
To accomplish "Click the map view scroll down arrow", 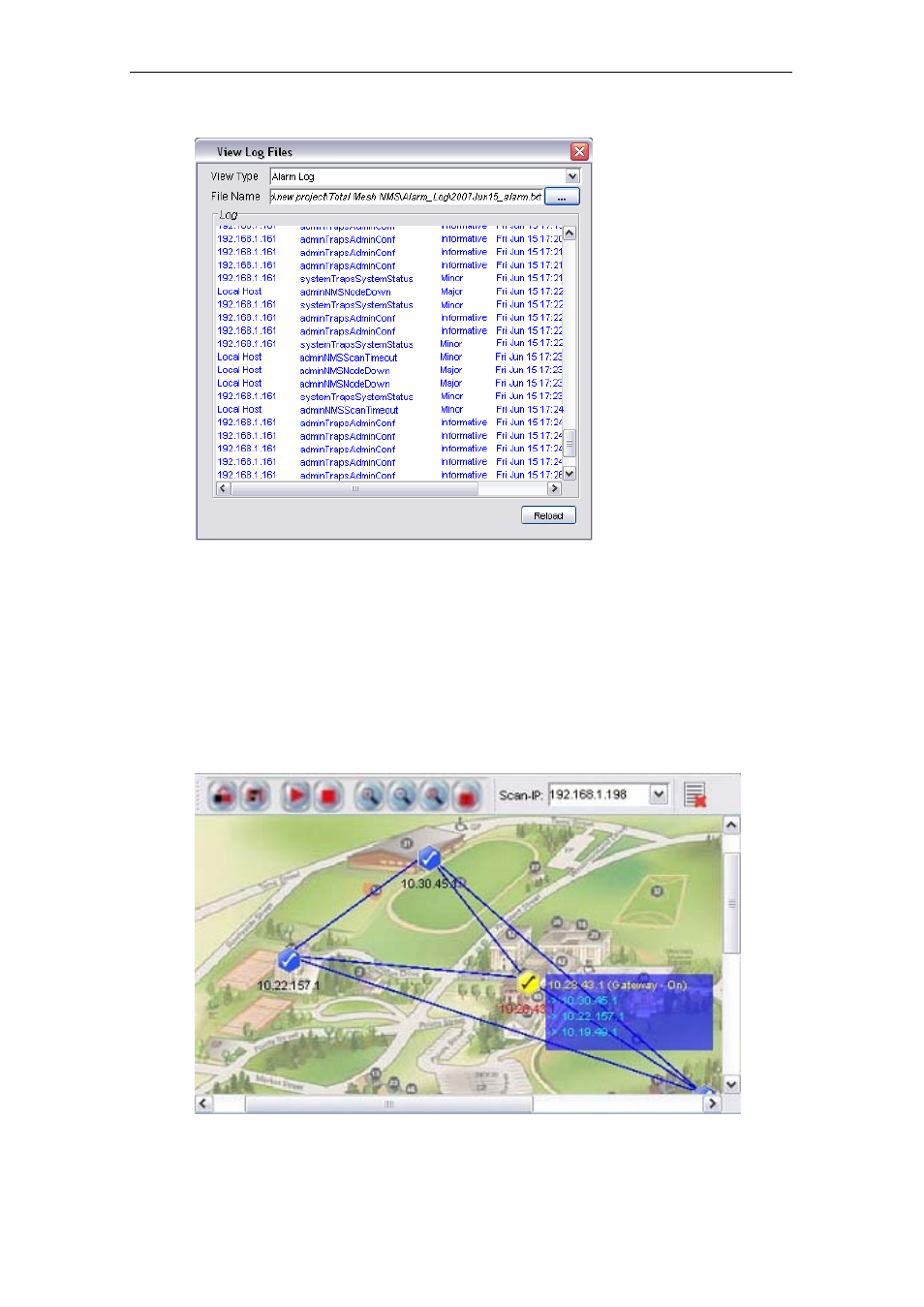I will [x=731, y=1085].
